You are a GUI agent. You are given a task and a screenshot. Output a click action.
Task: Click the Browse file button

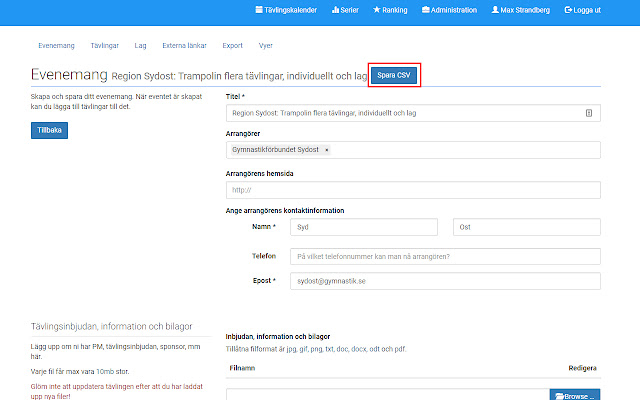(x=575, y=395)
